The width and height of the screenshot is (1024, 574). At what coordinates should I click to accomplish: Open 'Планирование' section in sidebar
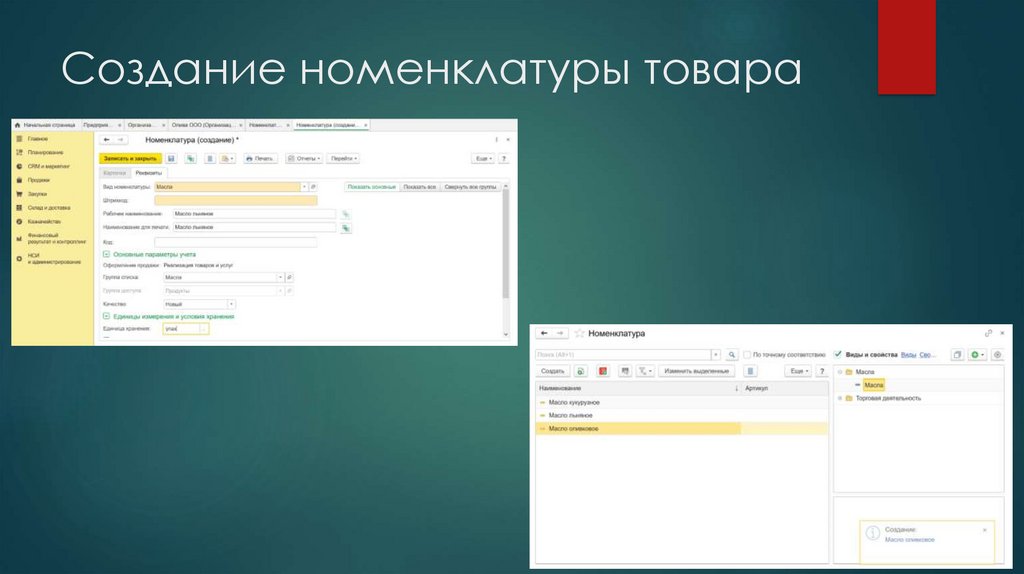tap(45, 153)
